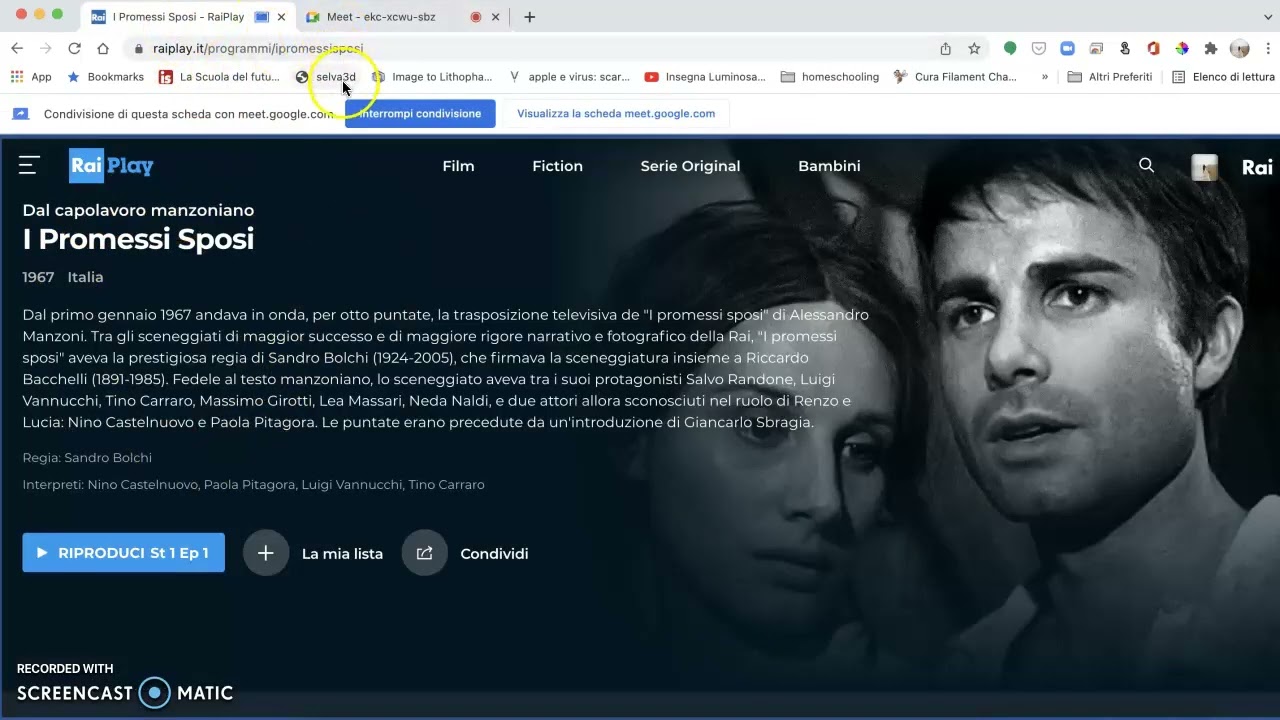Click the plus icon for La mia lista
Viewport: 1280px width, 720px height.
(x=265, y=553)
